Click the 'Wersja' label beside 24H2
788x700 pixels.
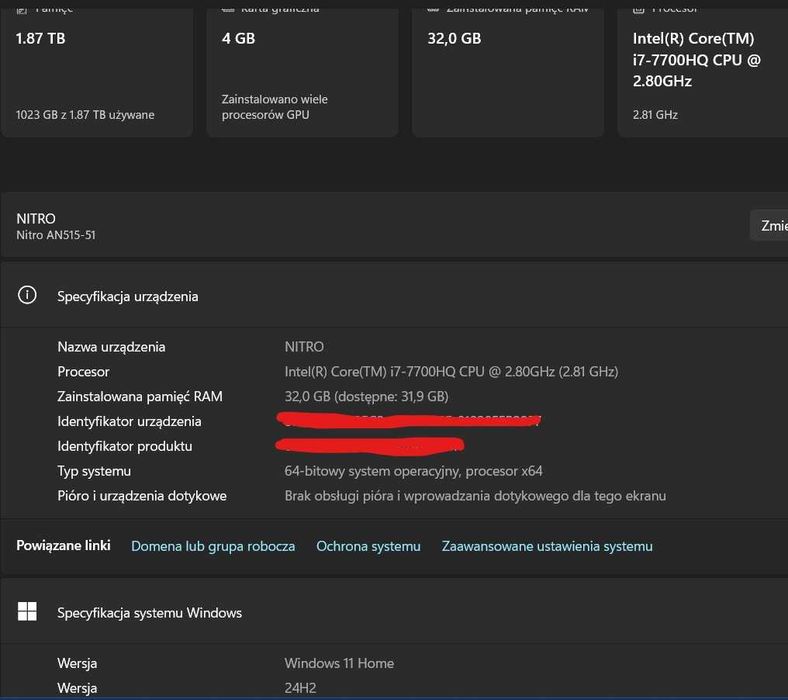77,688
